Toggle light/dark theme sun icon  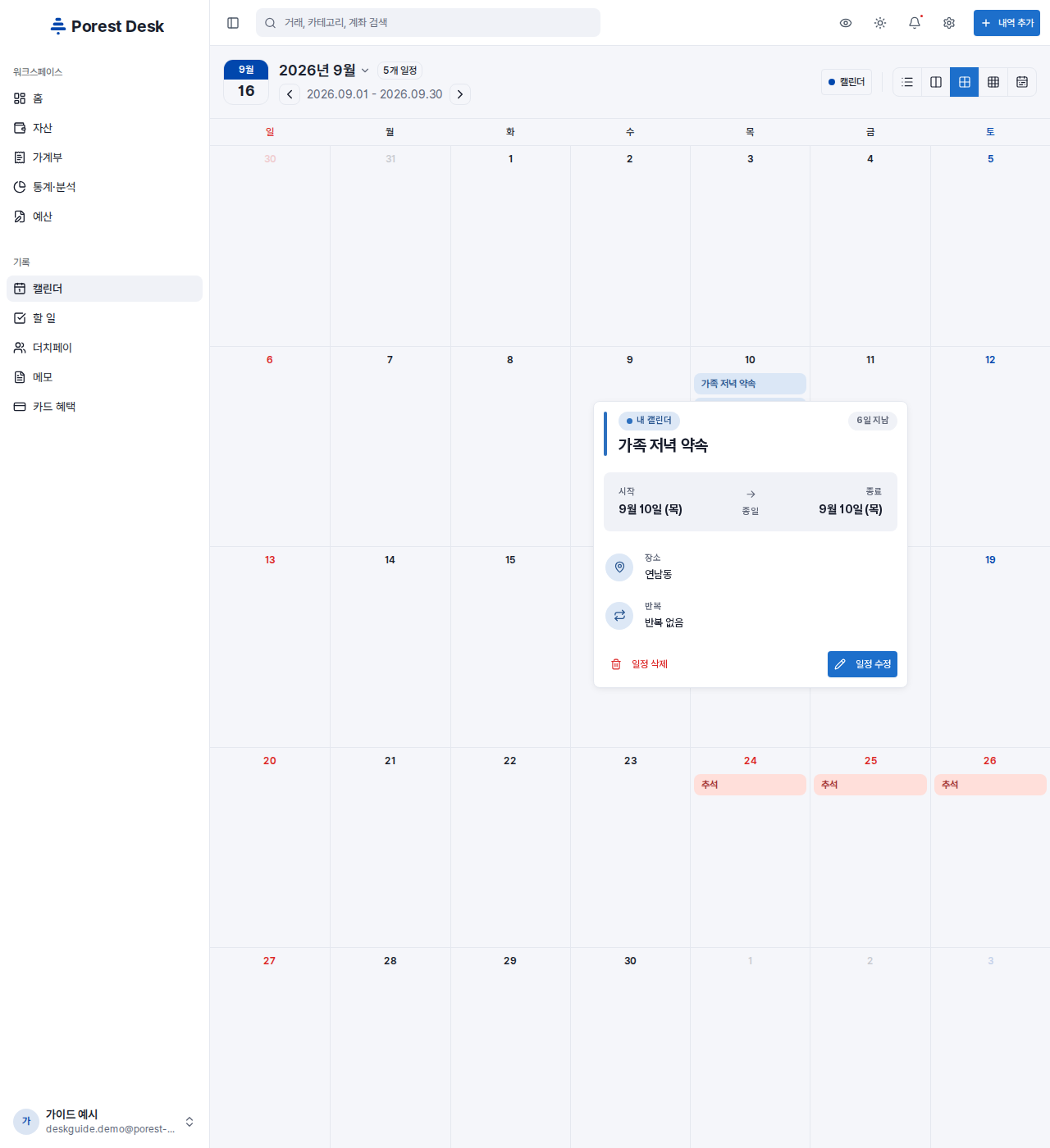tap(880, 23)
